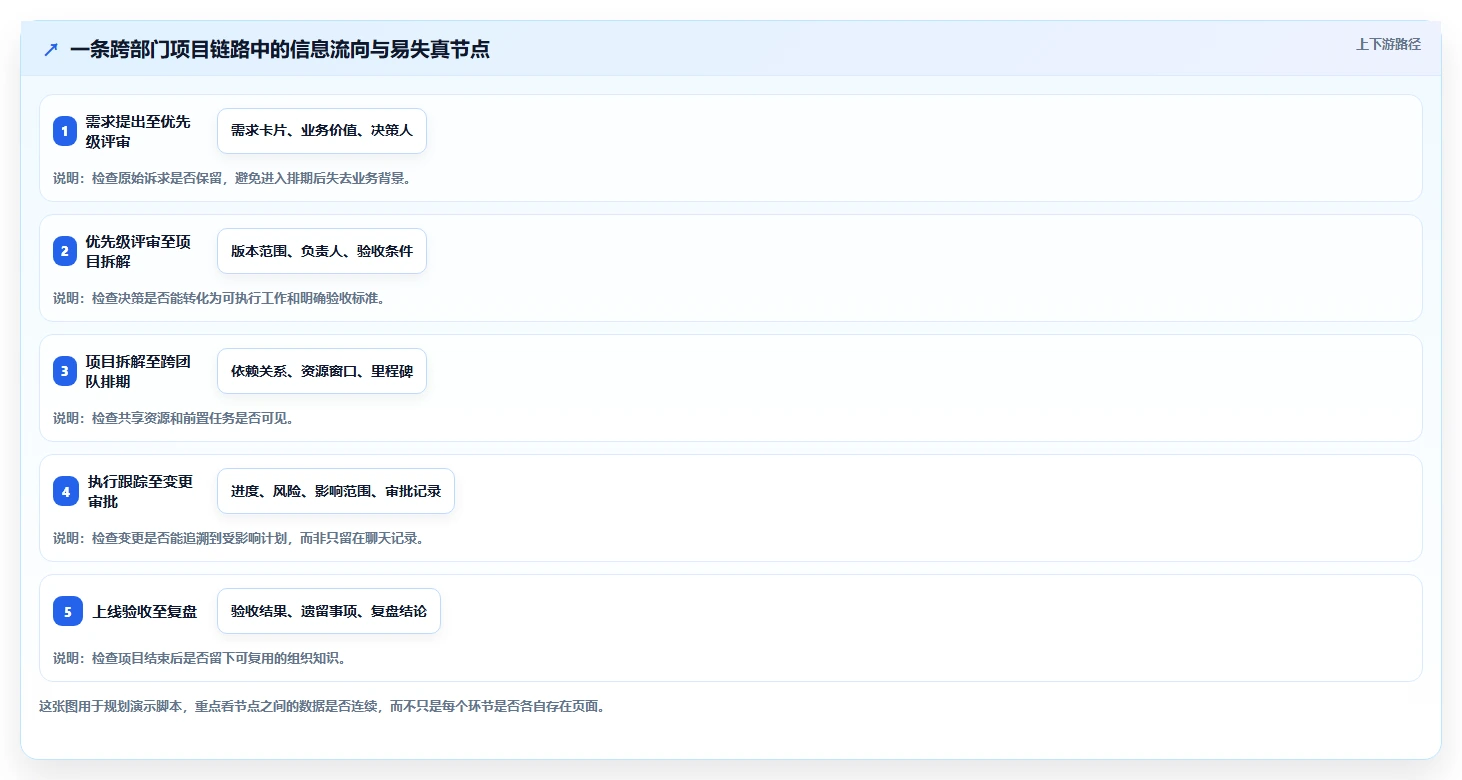
Task: Click the step 1 number badge
Action: click(x=65, y=131)
